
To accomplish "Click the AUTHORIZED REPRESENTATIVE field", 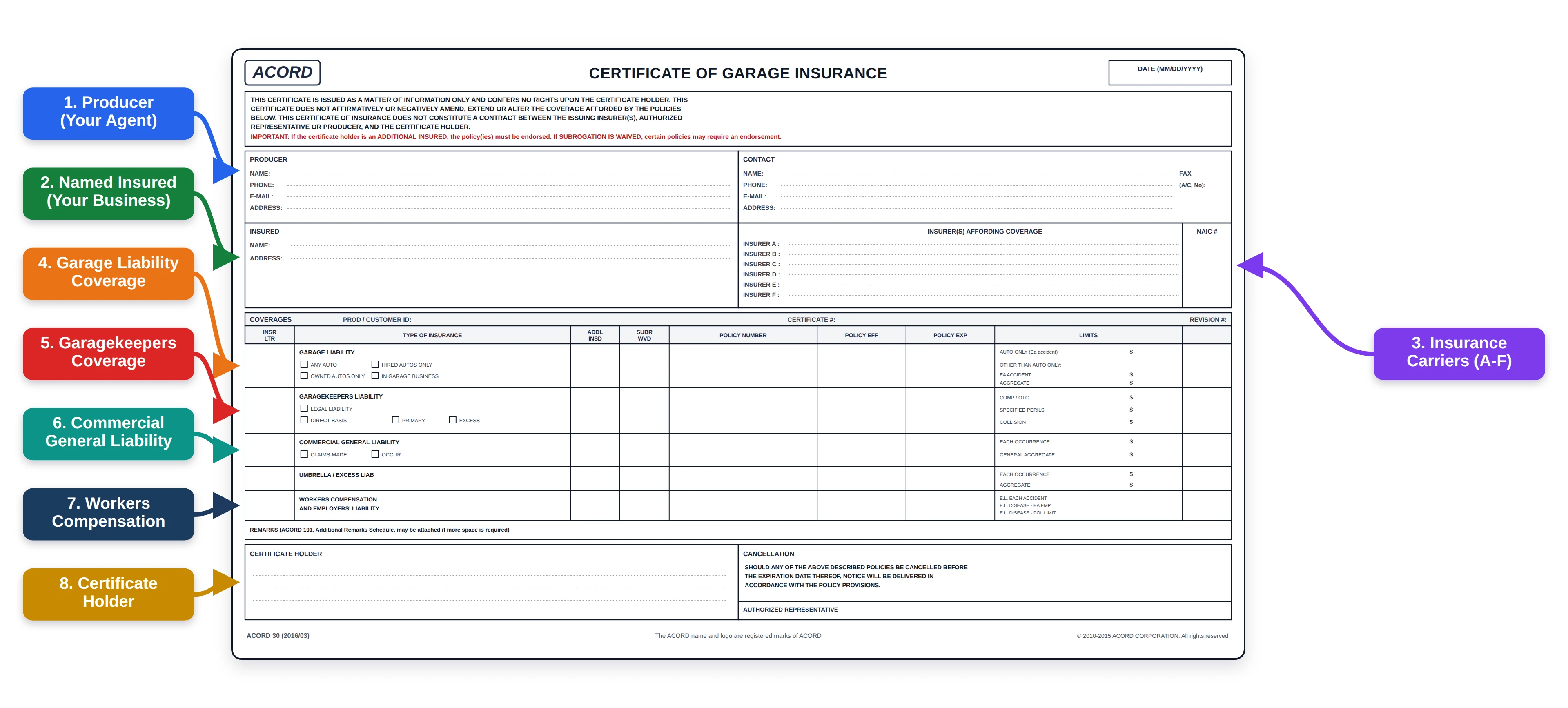I will pos(984,610).
